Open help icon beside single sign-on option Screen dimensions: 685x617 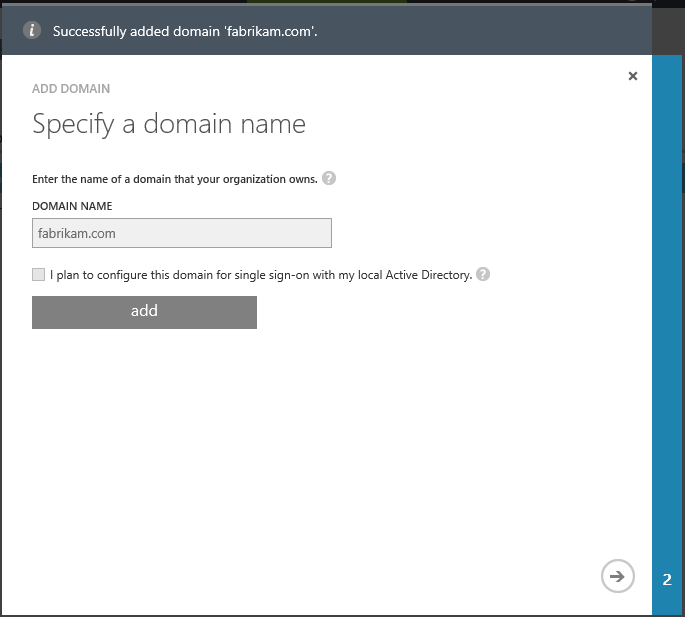(483, 274)
